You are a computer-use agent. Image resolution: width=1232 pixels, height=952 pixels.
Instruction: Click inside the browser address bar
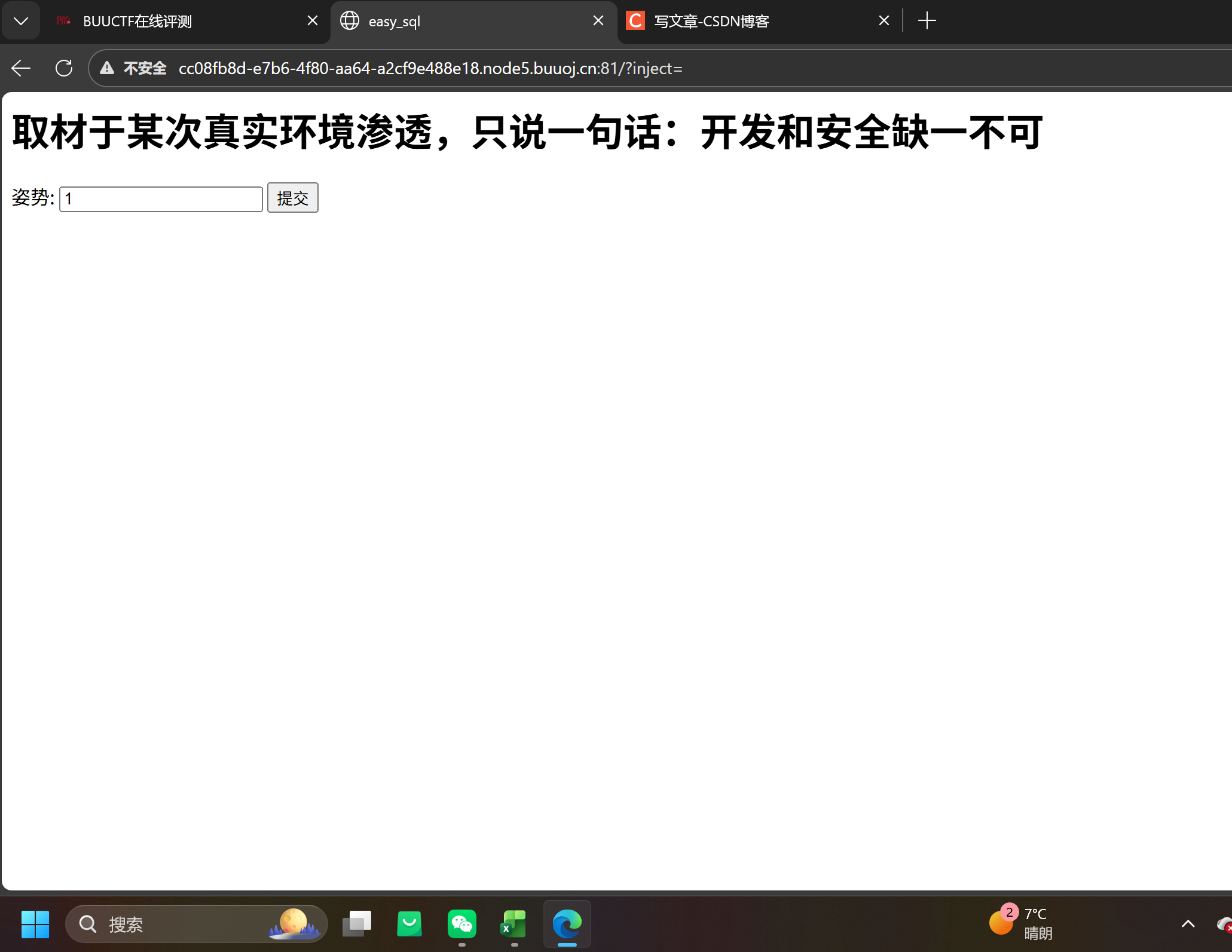[x=430, y=68]
